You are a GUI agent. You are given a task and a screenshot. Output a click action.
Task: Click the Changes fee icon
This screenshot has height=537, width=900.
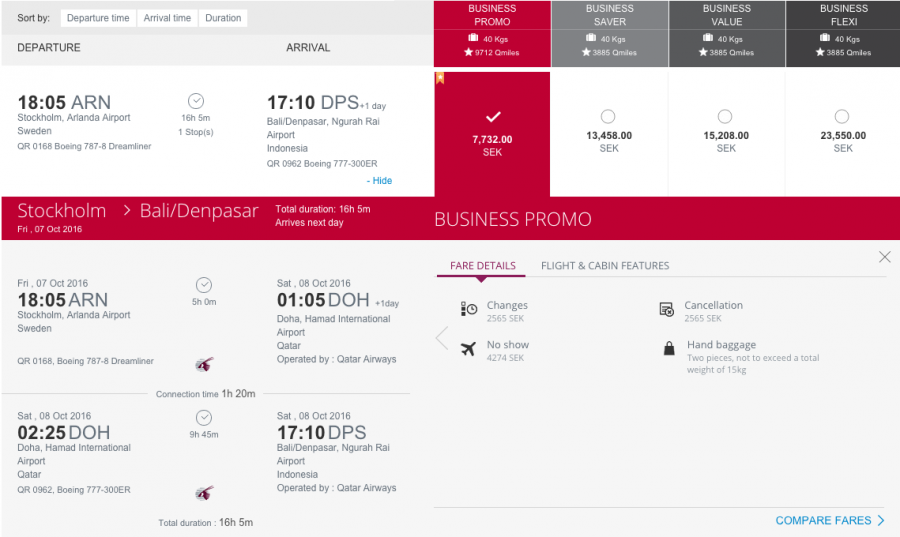tap(468, 309)
